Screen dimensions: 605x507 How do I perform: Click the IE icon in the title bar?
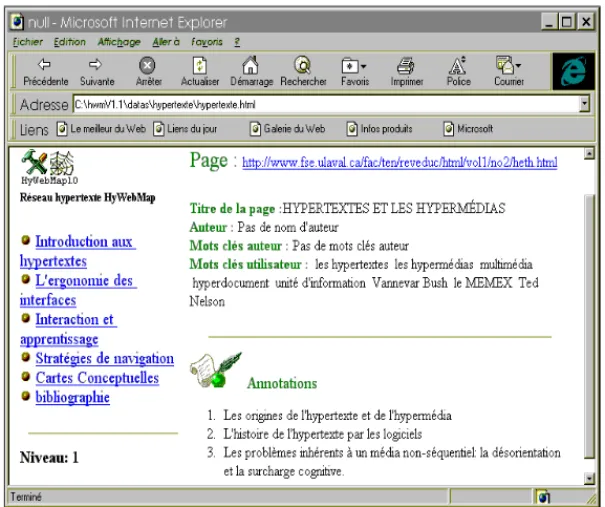click(x=17, y=22)
